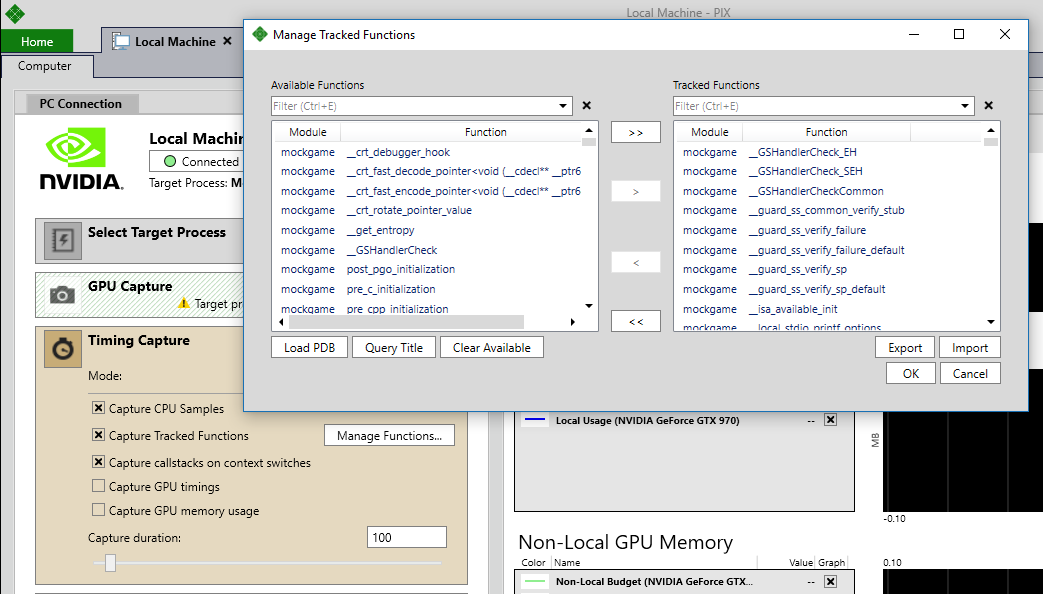Toggle graph checkbox for Local Usage row
This screenshot has width=1043, height=594.
[x=830, y=420]
